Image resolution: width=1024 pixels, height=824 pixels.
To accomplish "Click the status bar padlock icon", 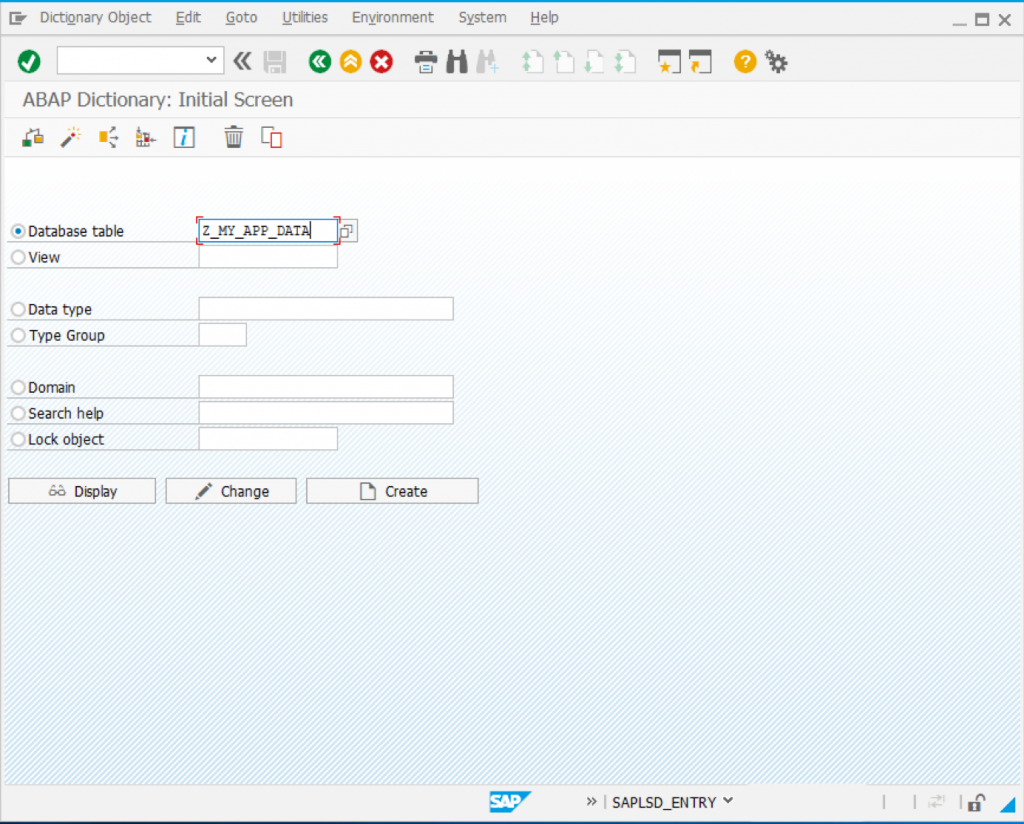I will (976, 802).
